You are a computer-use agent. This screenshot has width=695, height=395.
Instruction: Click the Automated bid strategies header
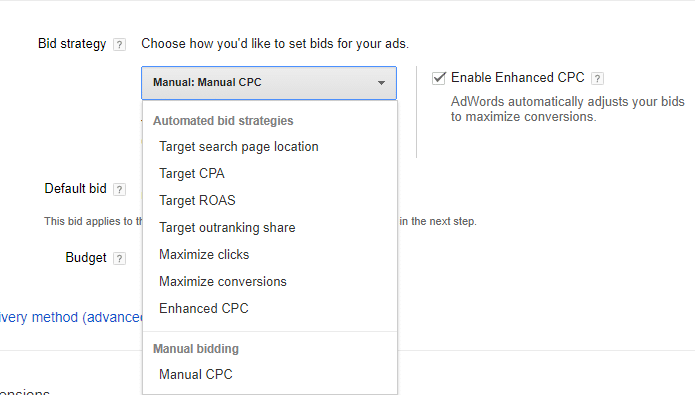point(223,121)
